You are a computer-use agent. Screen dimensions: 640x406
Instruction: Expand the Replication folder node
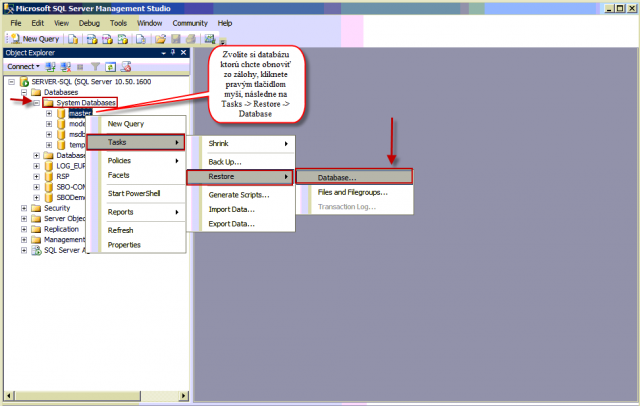pyautogui.click(x=24, y=229)
